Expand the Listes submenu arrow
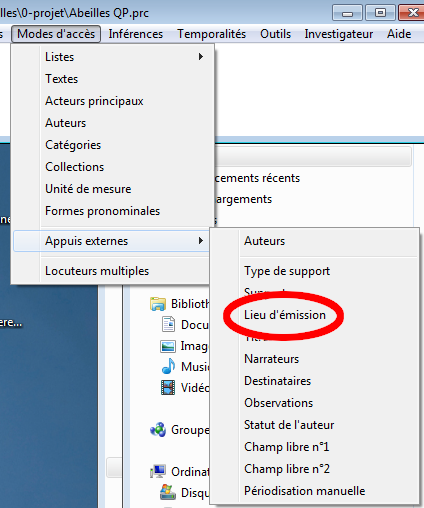424x508 pixels. [201, 57]
